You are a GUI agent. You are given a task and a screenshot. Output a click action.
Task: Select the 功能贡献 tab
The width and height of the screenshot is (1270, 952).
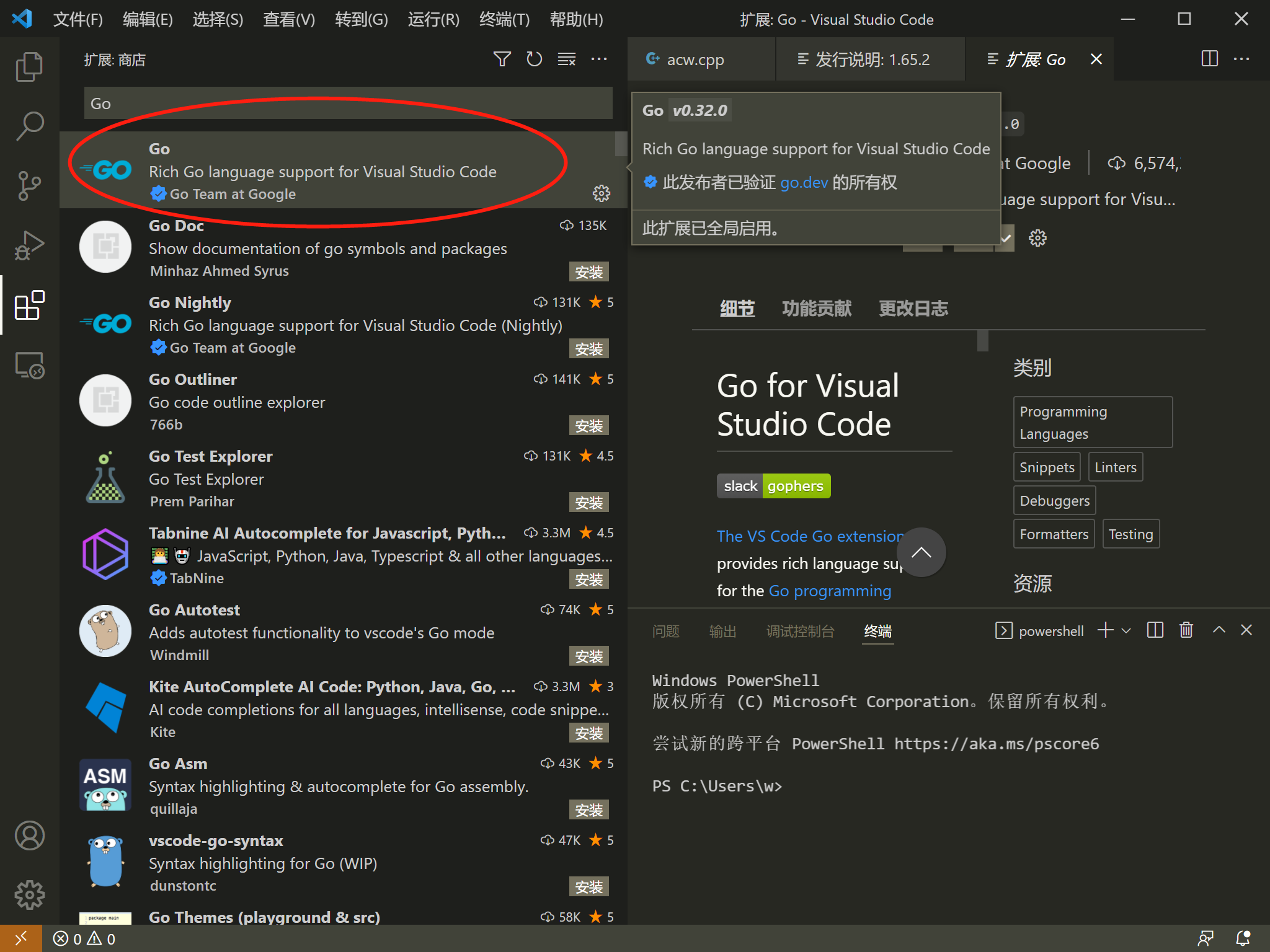coord(817,308)
